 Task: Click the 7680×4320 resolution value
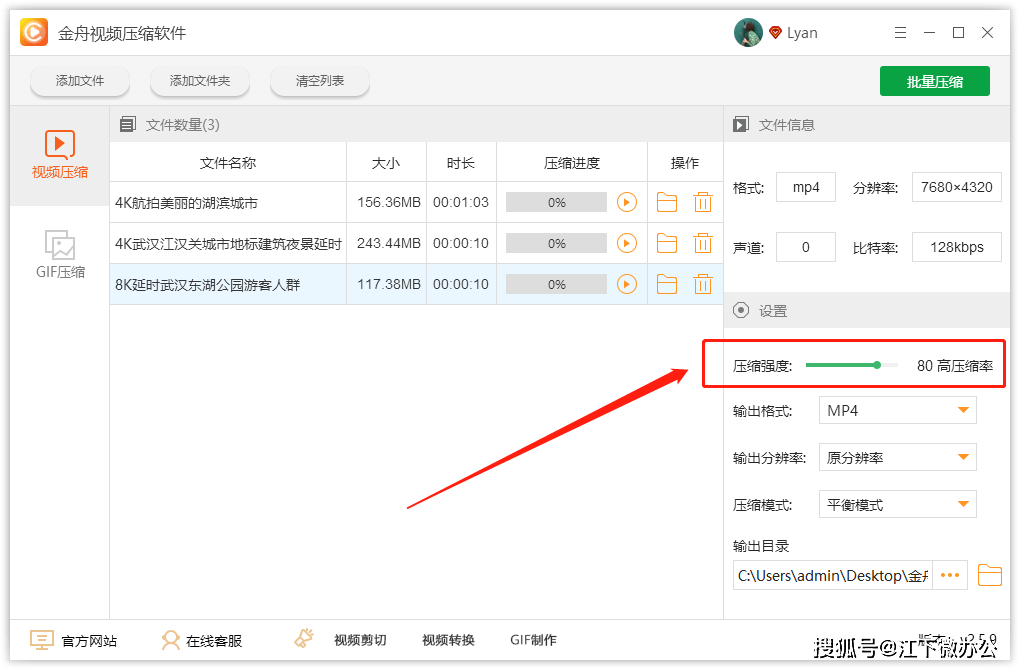pos(956,187)
